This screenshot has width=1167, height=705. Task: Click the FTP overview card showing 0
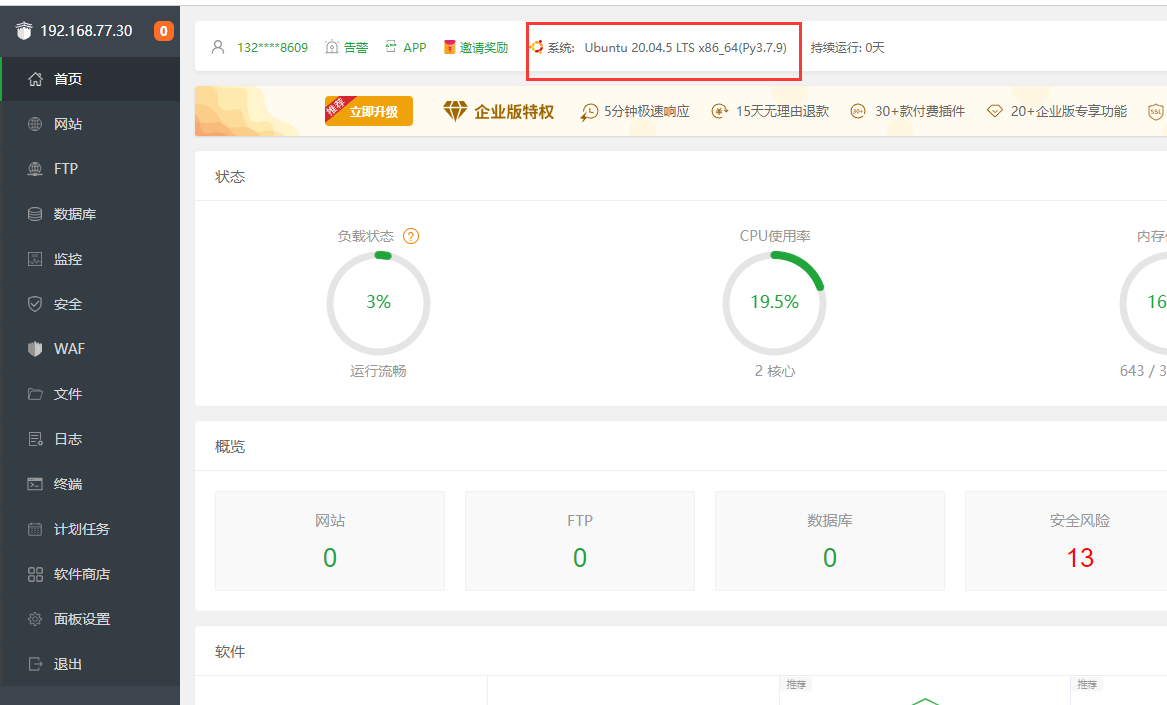580,540
